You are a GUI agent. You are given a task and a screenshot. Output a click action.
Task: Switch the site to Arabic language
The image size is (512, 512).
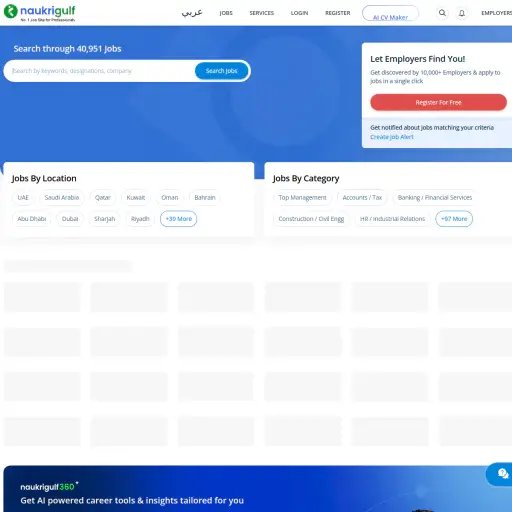point(192,13)
